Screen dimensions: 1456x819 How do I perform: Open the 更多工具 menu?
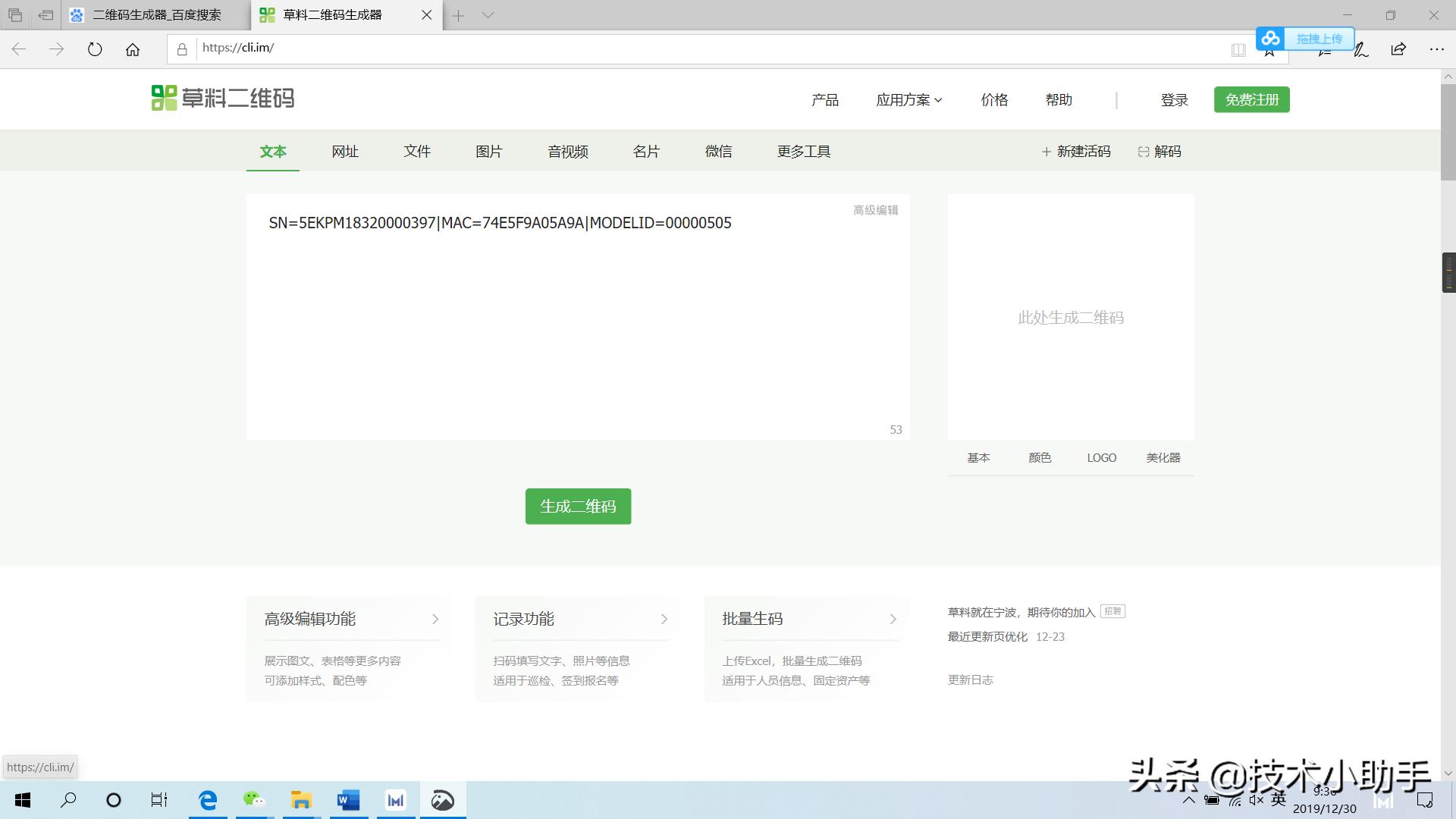click(803, 151)
